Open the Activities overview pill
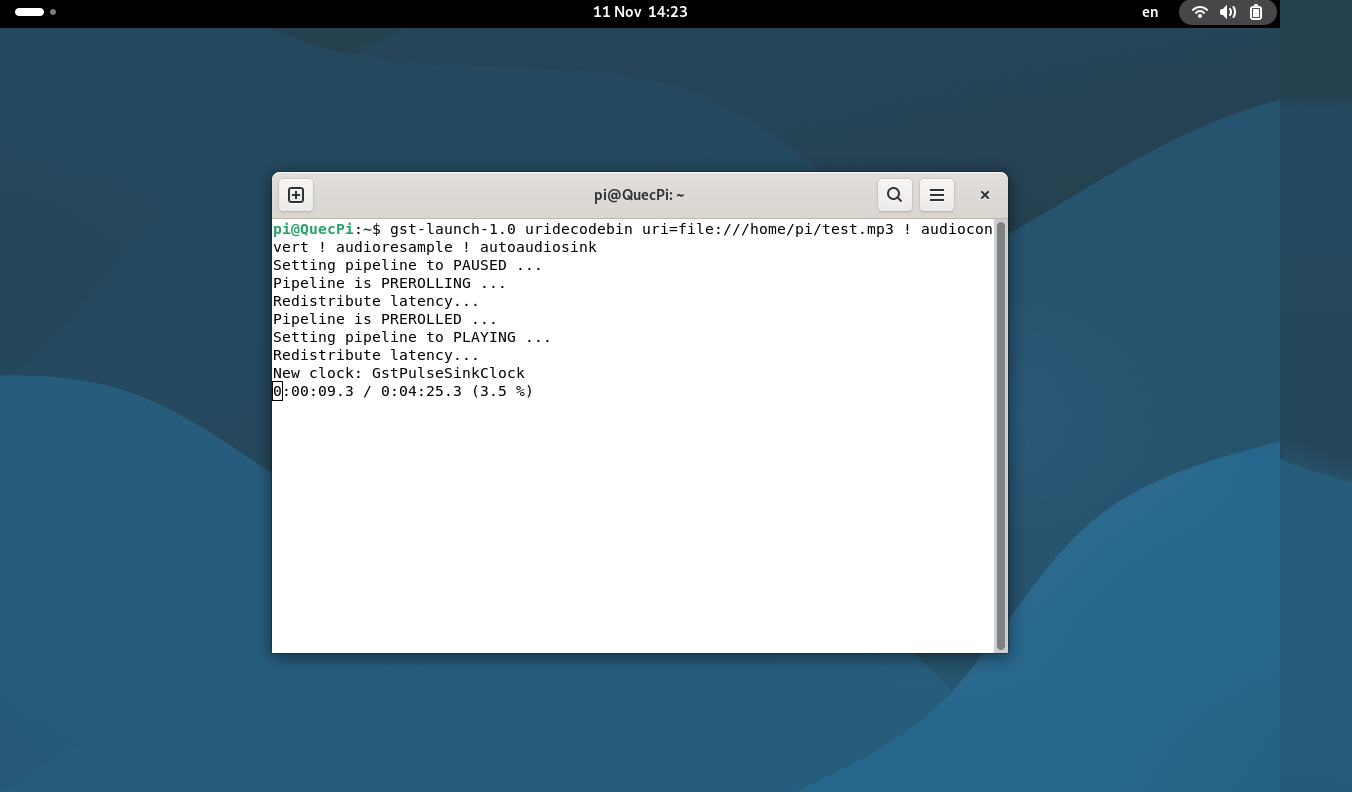 pyautogui.click(x=30, y=12)
